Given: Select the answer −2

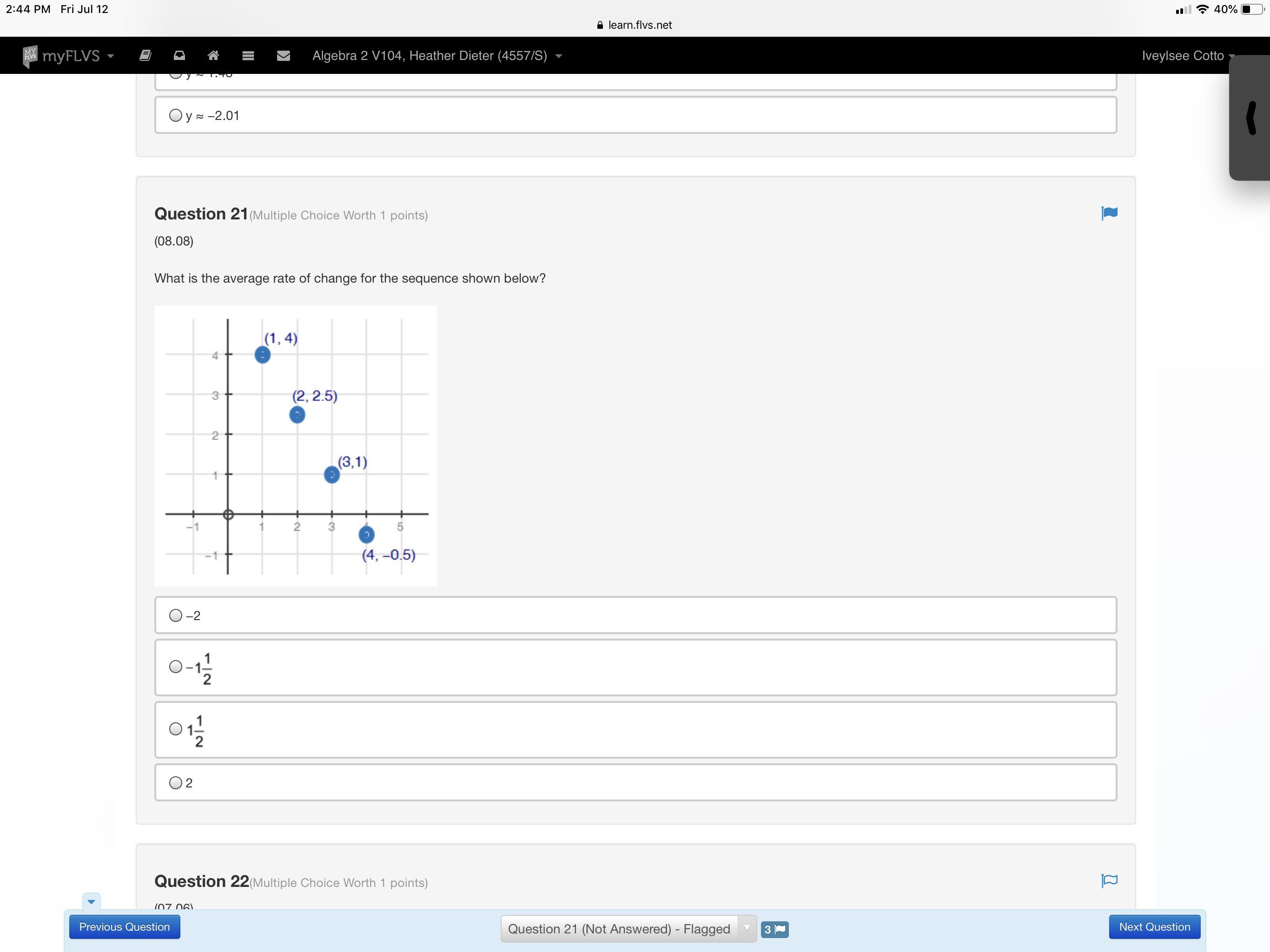Looking at the screenshot, I should point(176,615).
